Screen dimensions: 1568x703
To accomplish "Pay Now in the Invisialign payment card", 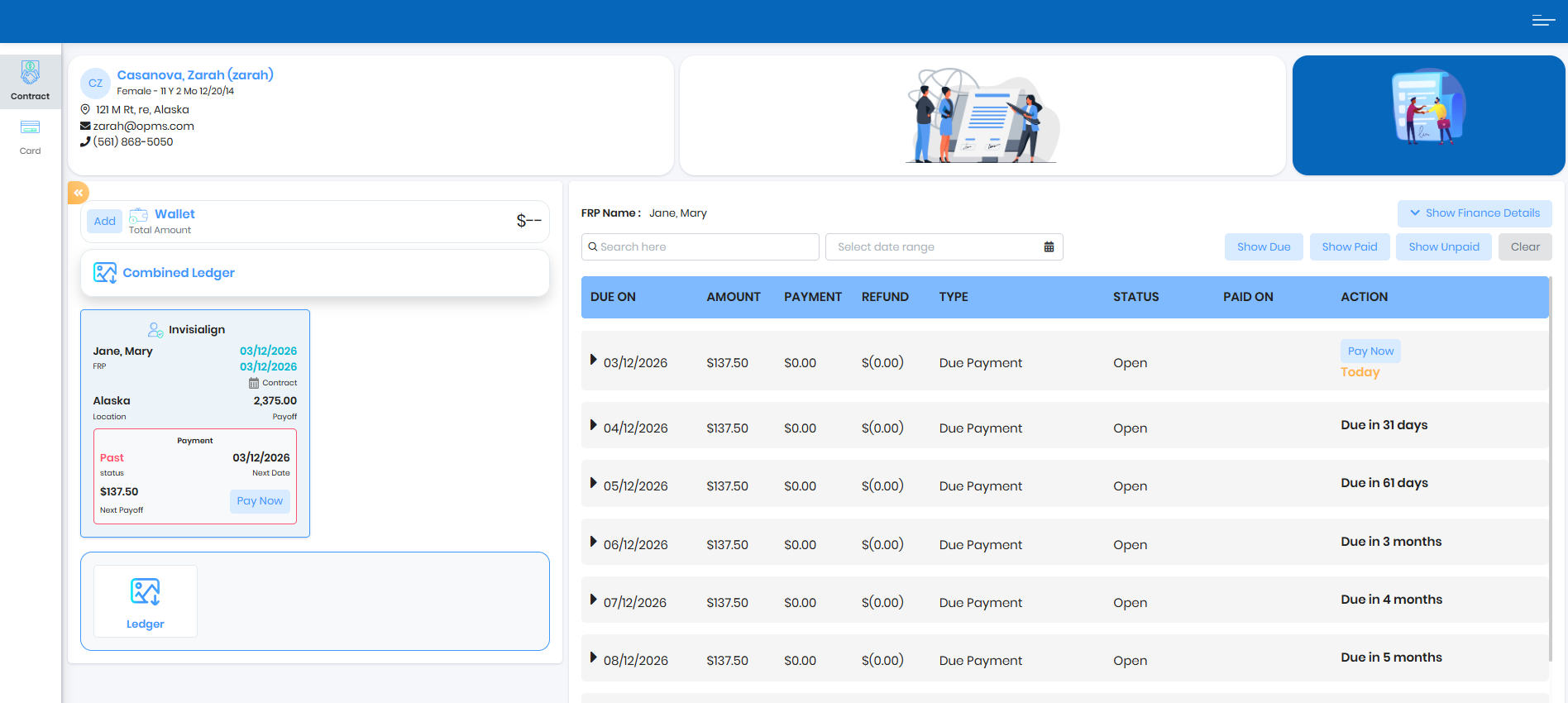I will click(x=260, y=501).
